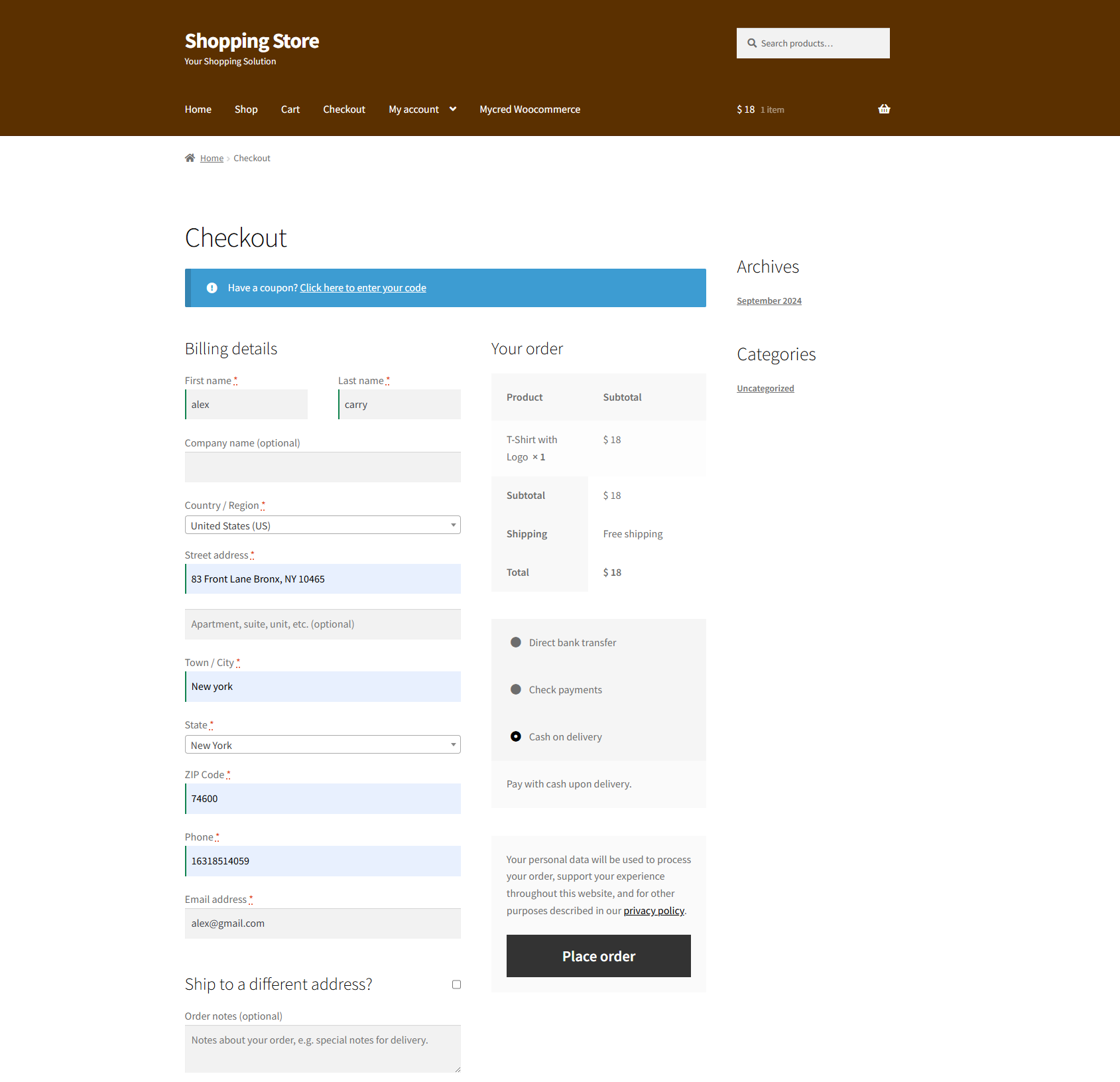Image resolution: width=1120 pixels, height=1082 pixels.
Task: Focus the Company name input field
Action: tap(322, 467)
